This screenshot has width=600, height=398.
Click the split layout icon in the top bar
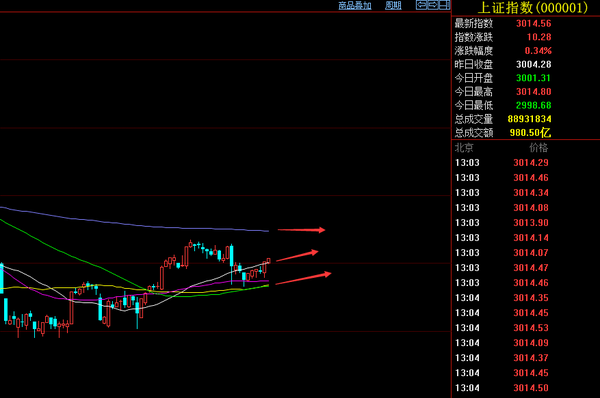(x=444, y=5)
